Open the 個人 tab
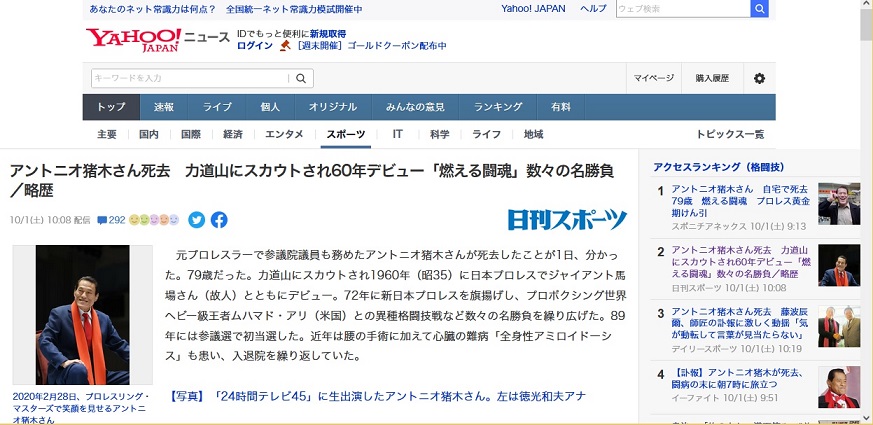 click(x=270, y=107)
